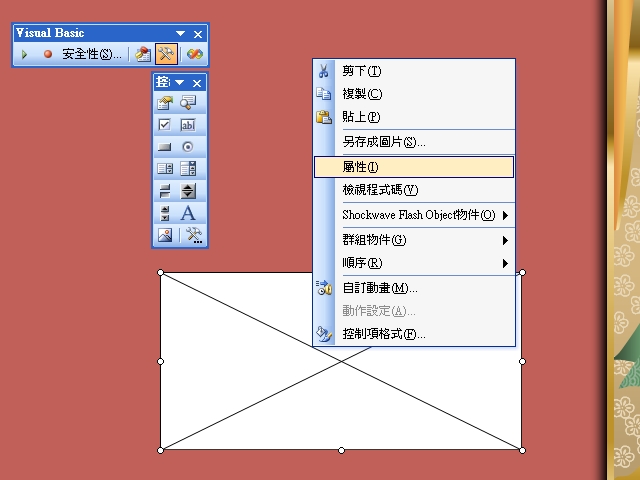
Task: Select the Option Button control
Action: coord(188,147)
